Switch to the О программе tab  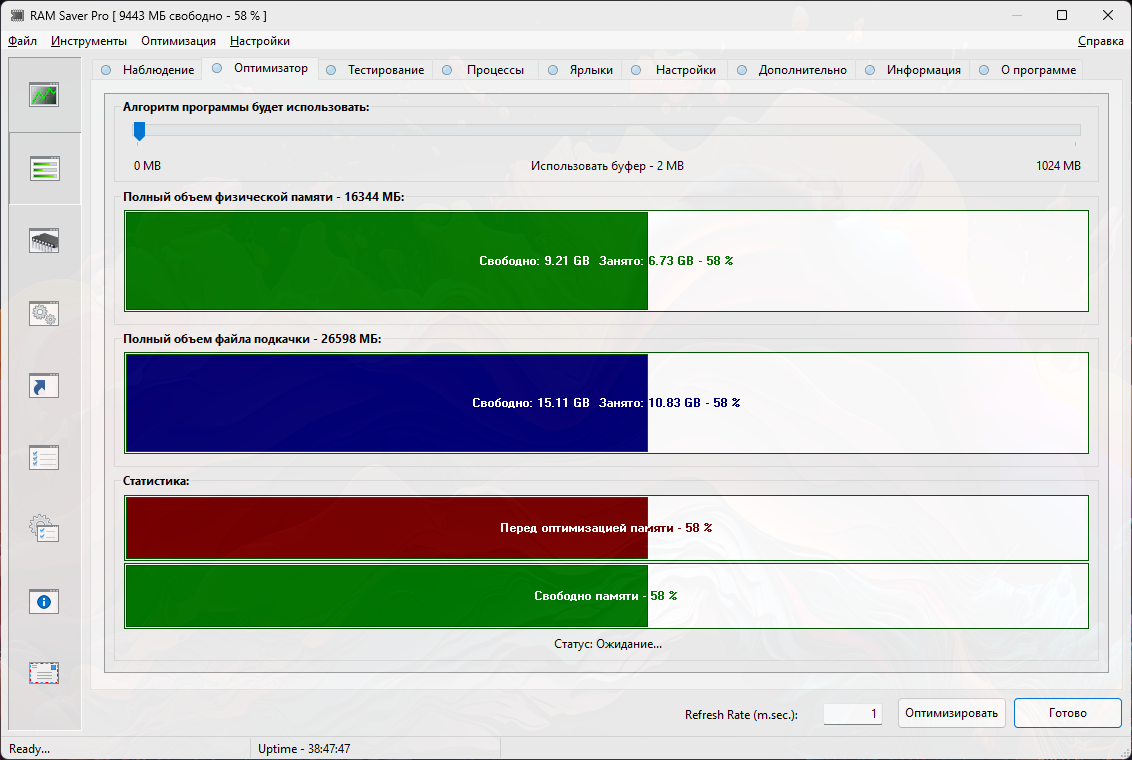(1028, 70)
